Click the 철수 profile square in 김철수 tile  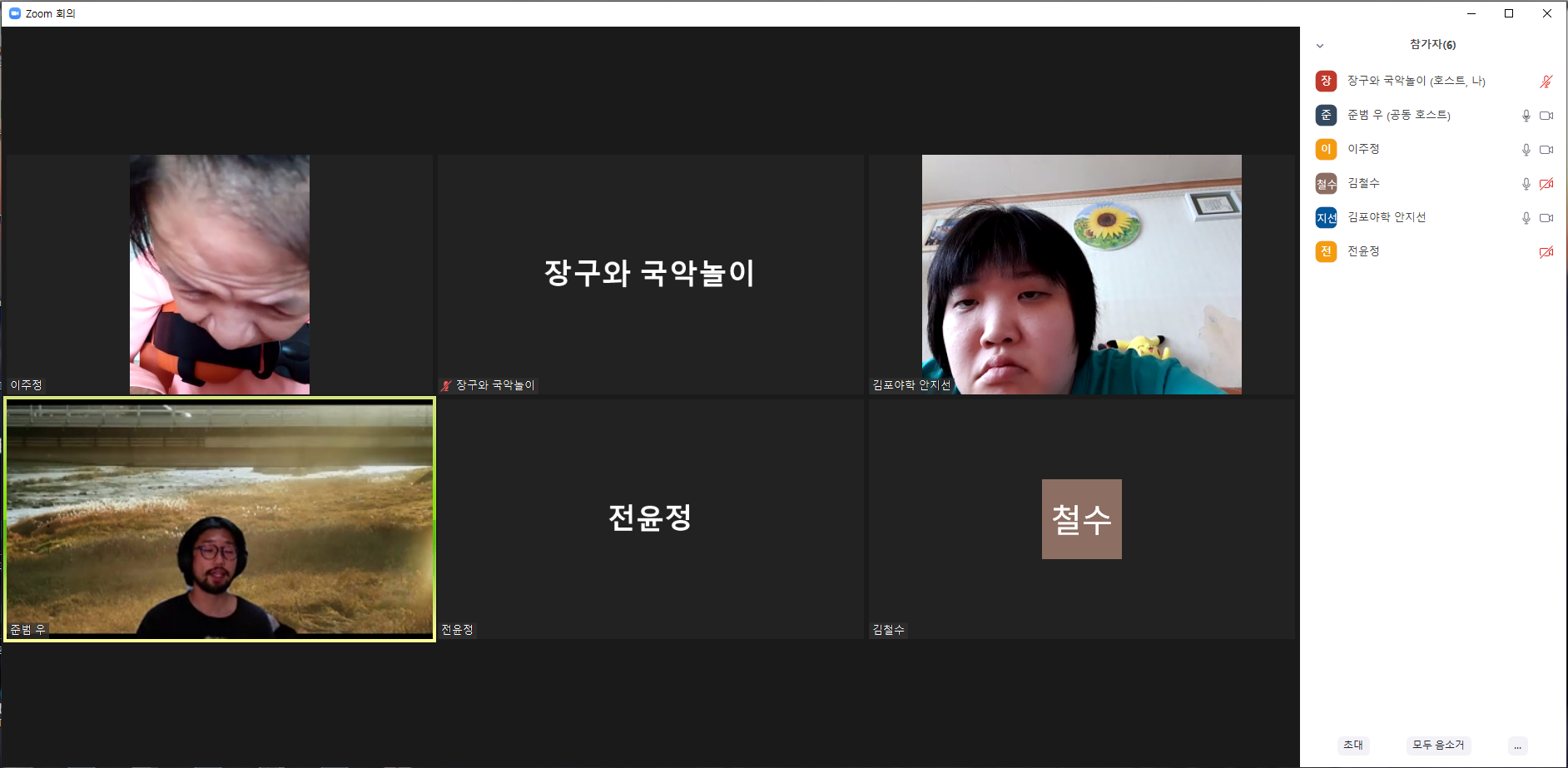coord(1081,519)
